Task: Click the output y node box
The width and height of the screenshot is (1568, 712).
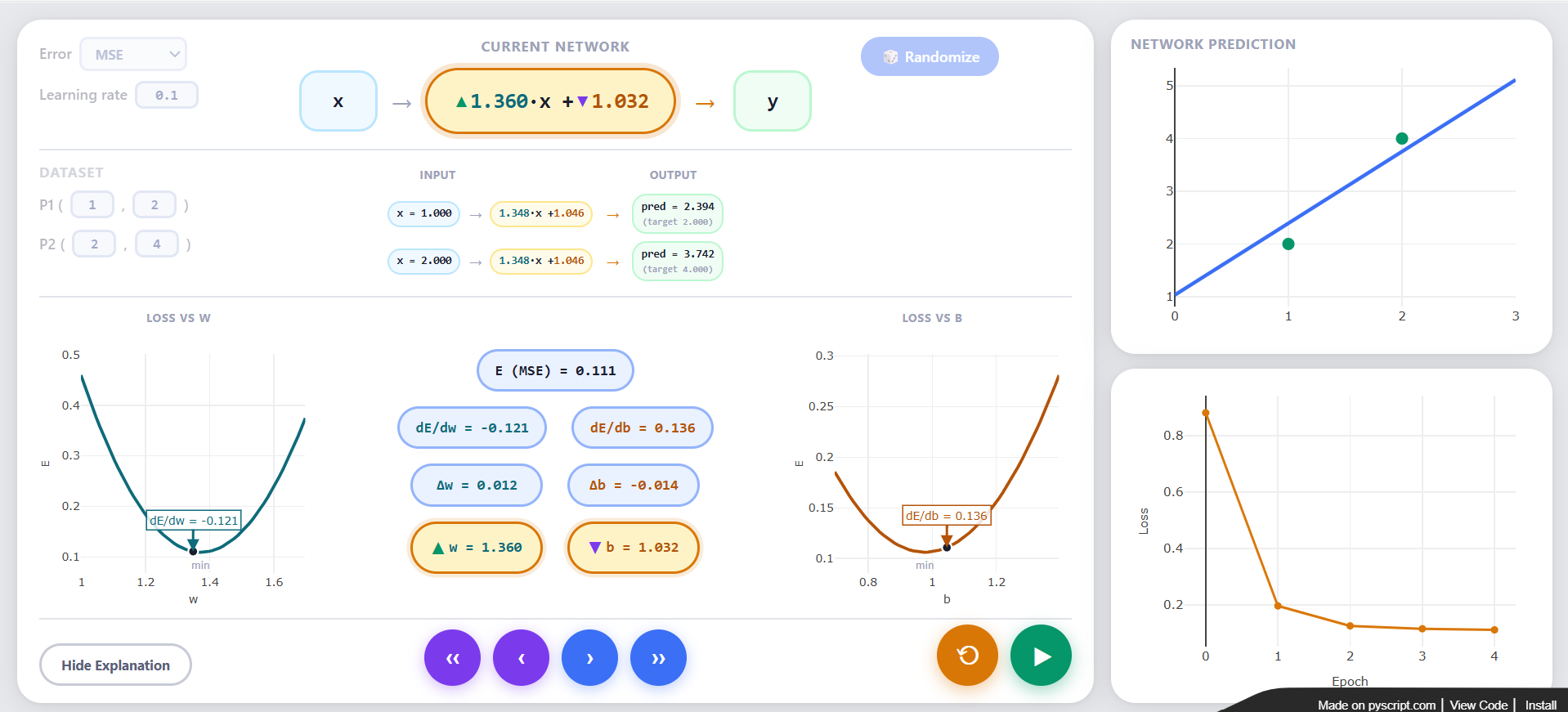Action: pos(773,101)
